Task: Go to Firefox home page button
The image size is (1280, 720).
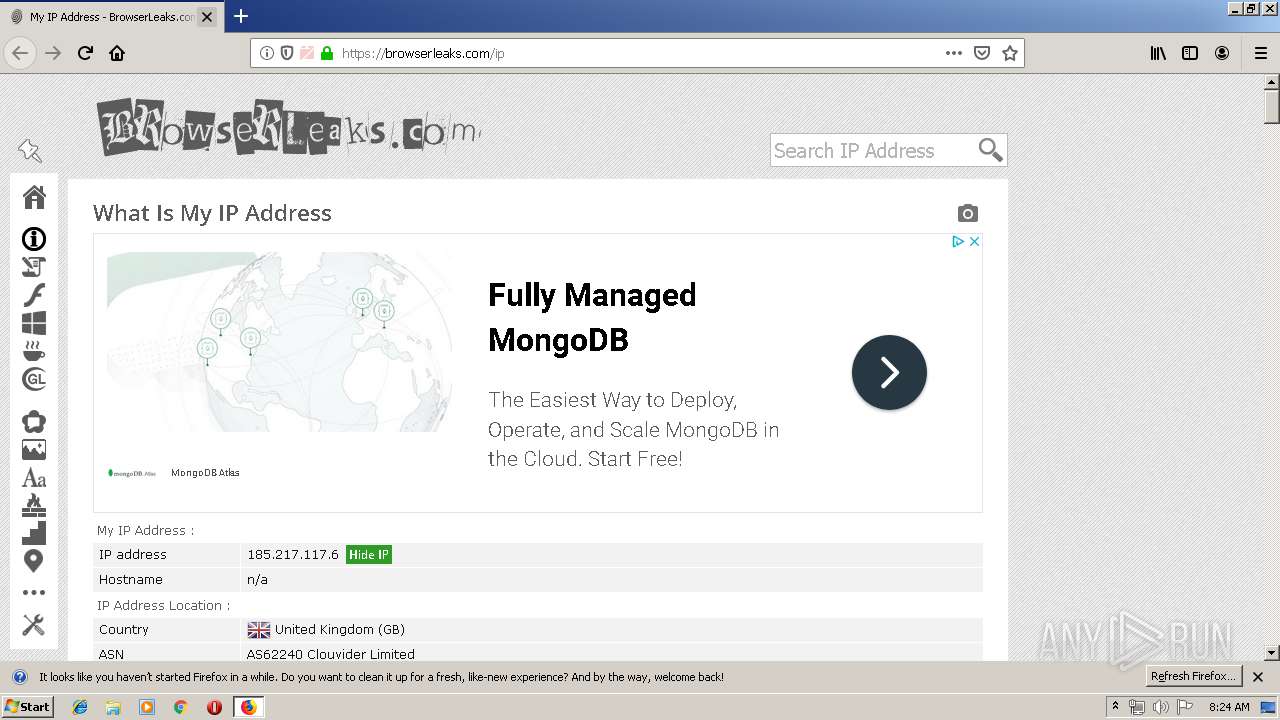Action: tap(117, 53)
